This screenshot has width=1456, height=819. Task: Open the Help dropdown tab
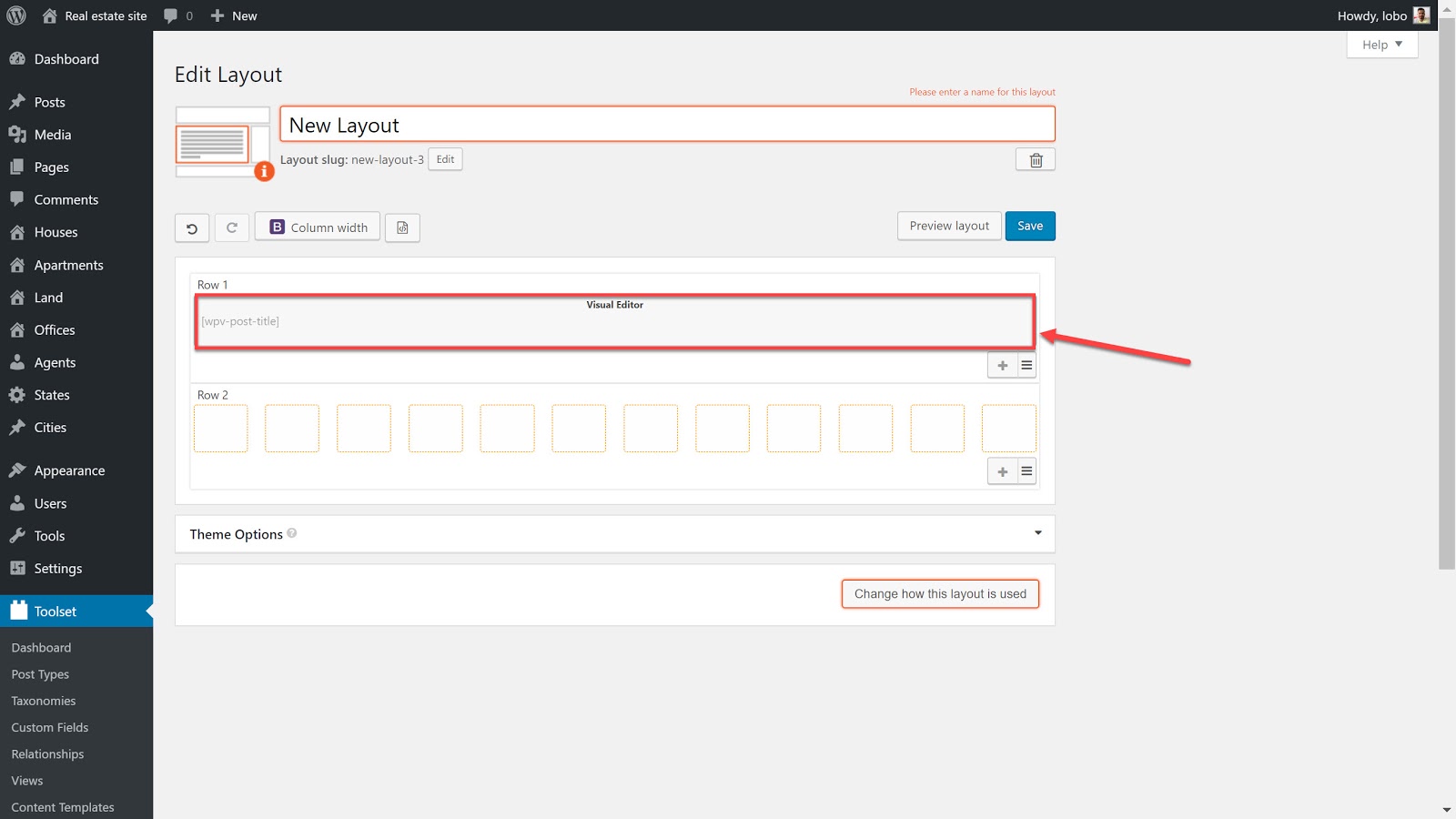(1381, 45)
